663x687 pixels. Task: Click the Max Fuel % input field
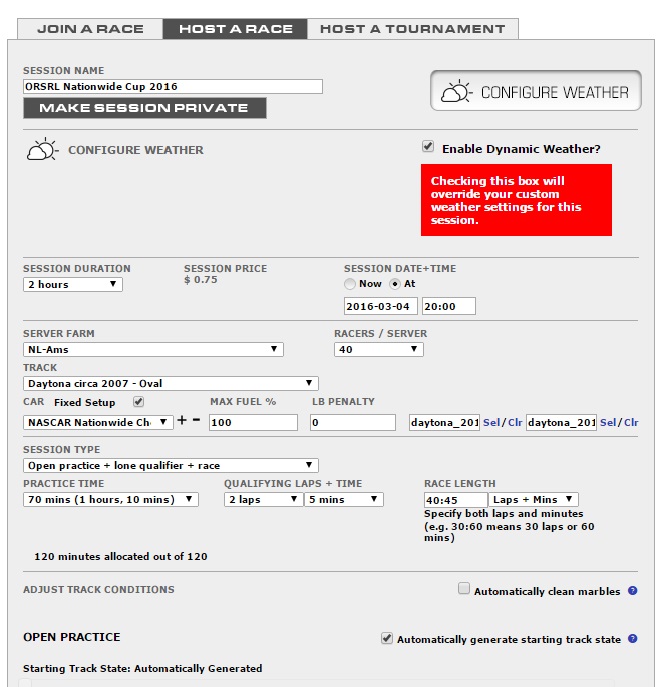coord(253,423)
